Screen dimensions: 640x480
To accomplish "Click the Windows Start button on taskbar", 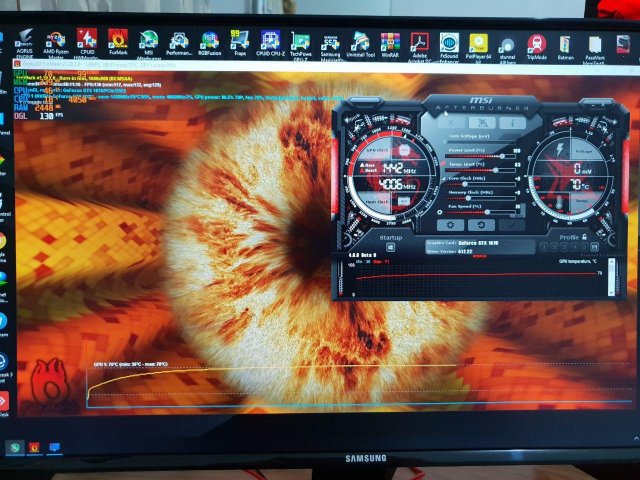I will (14, 447).
